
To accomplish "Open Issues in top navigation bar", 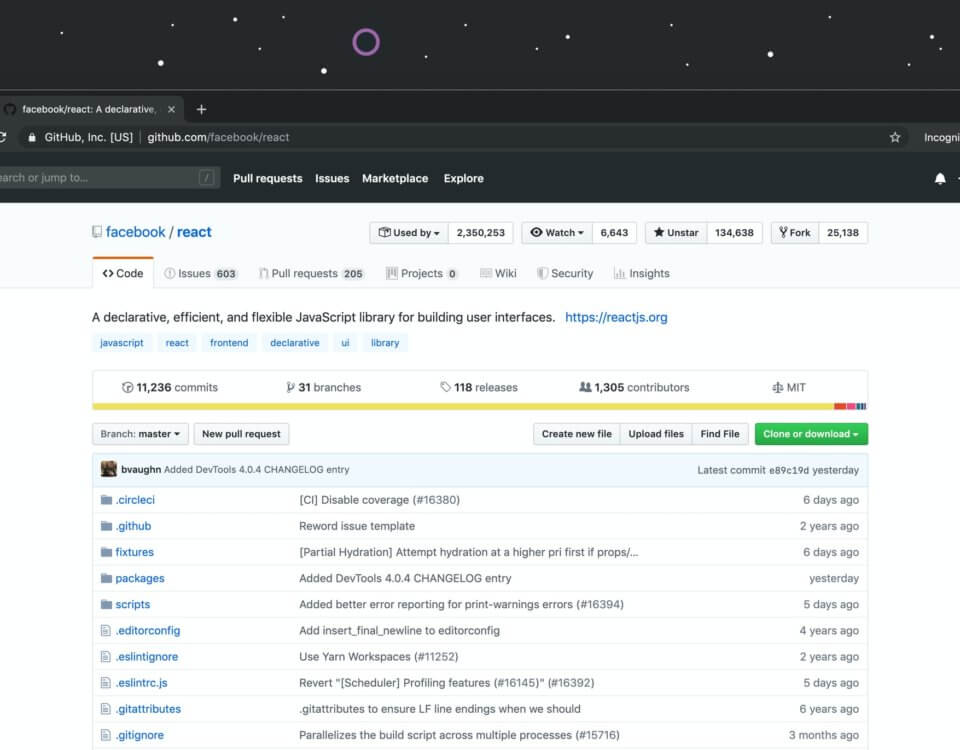I will [332, 179].
